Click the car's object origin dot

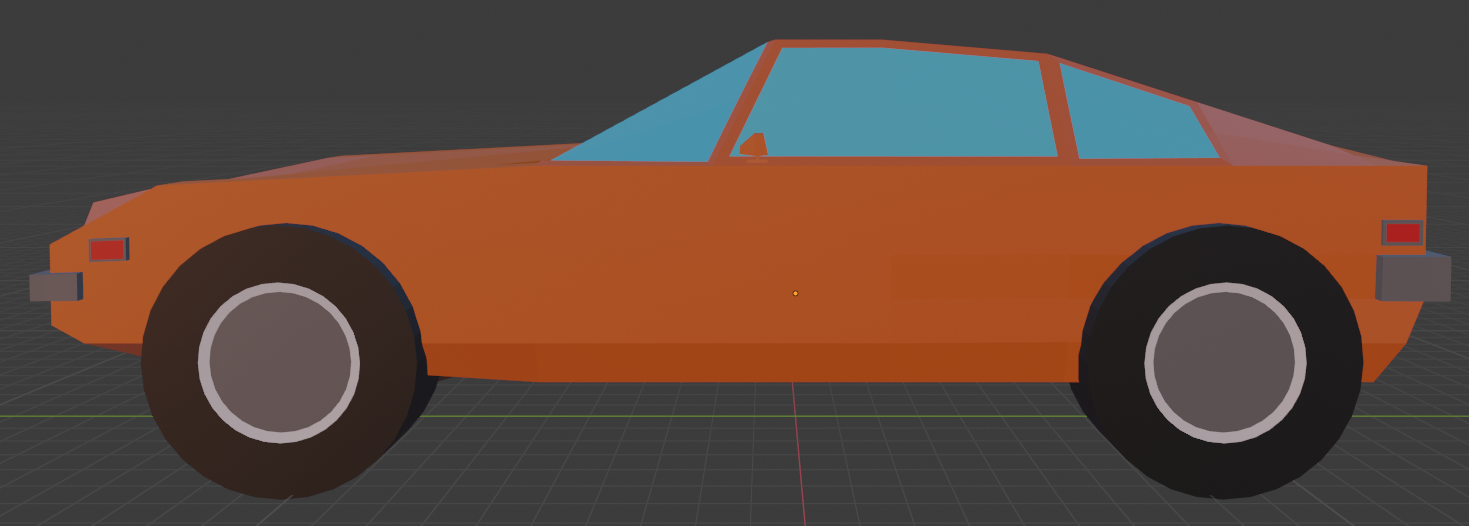[795, 293]
